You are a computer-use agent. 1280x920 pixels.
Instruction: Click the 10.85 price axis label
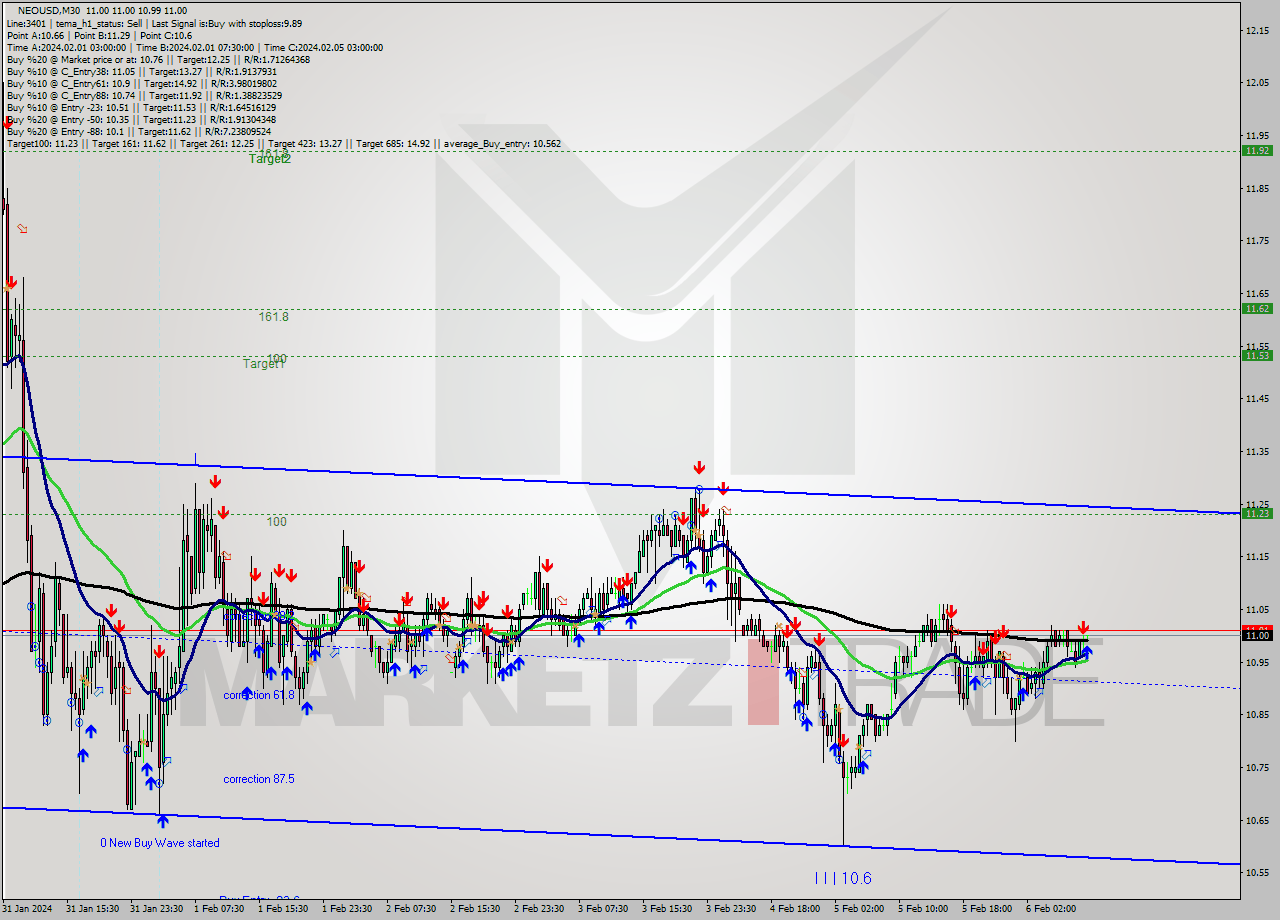pos(1258,715)
